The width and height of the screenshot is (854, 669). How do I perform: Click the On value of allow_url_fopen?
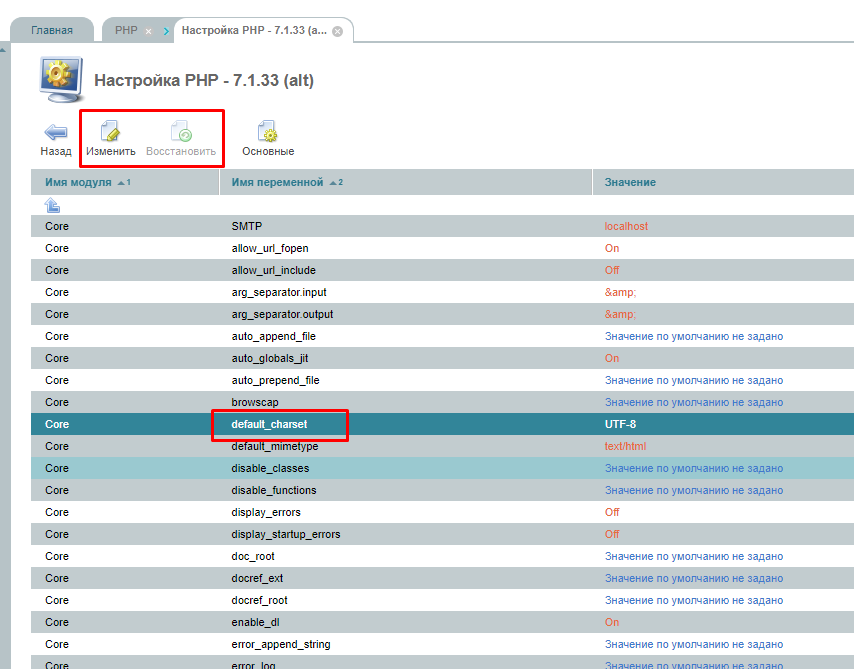click(x=612, y=248)
